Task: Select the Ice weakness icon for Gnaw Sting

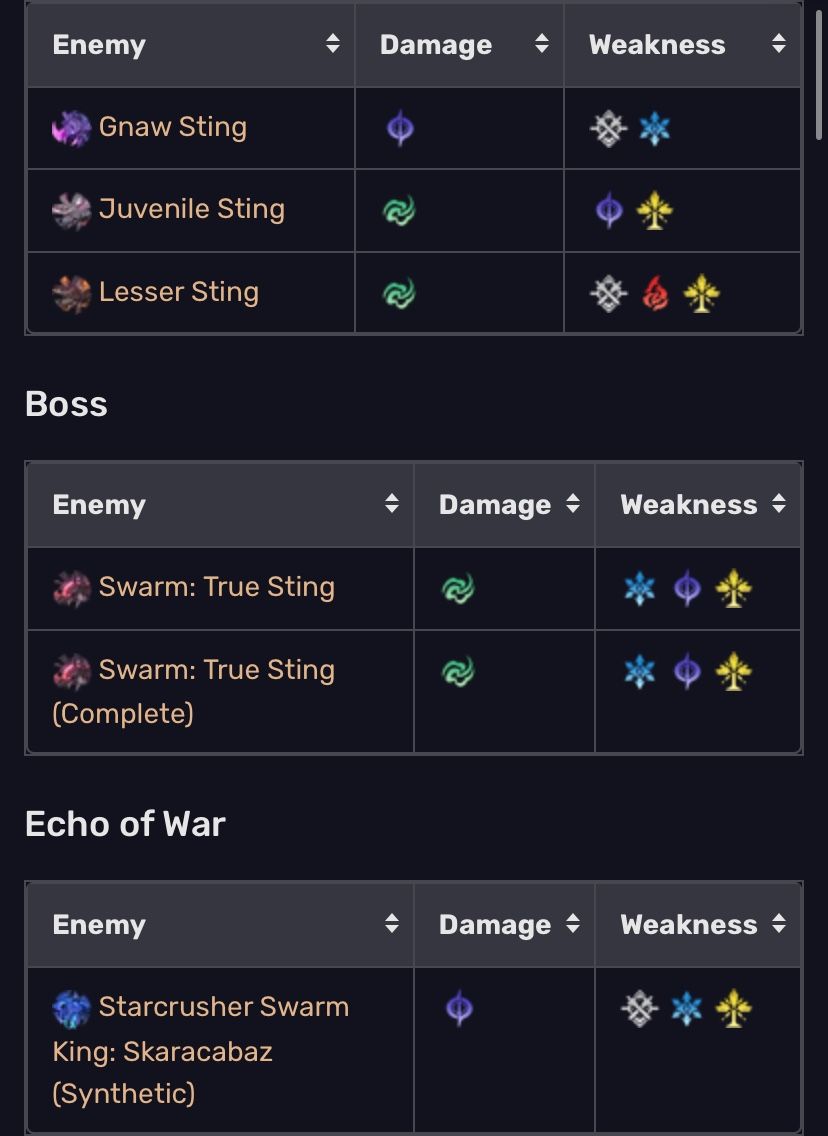Action: pyautogui.click(x=655, y=128)
